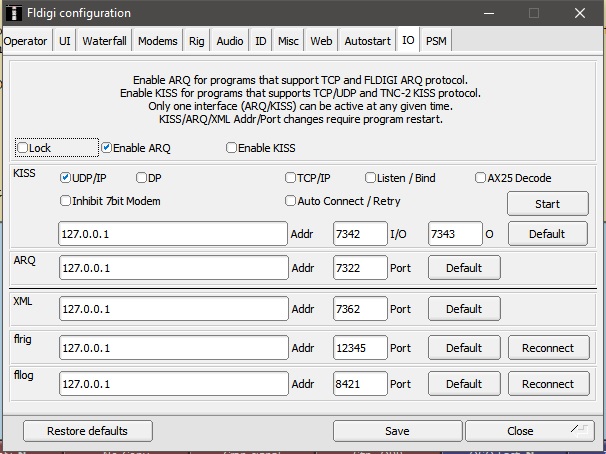
Task: Open the UI tab
Action: click(65, 41)
